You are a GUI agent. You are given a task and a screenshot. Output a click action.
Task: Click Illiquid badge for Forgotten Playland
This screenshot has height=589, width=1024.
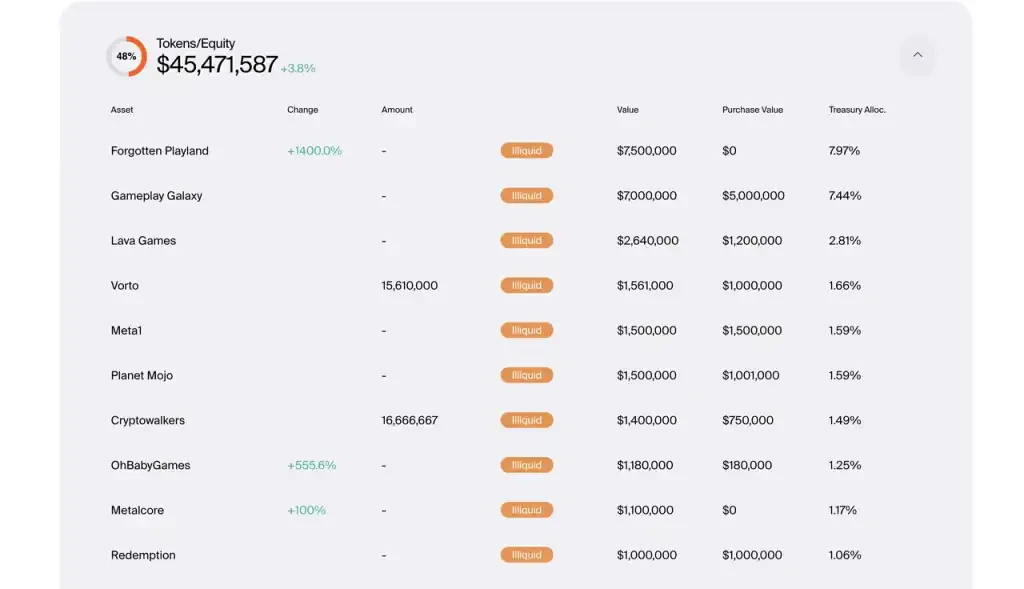tap(527, 151)
